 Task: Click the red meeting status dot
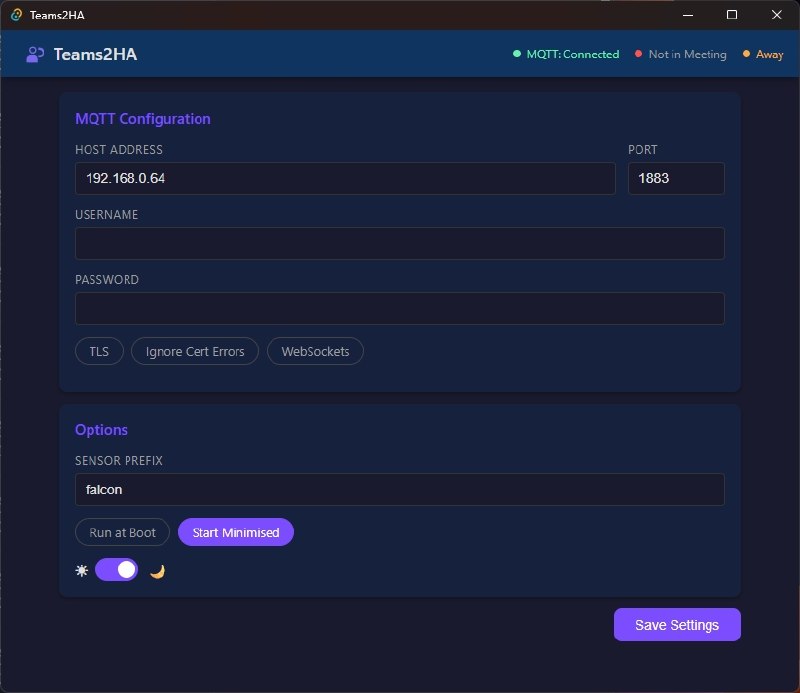click(x=638, y=54)
